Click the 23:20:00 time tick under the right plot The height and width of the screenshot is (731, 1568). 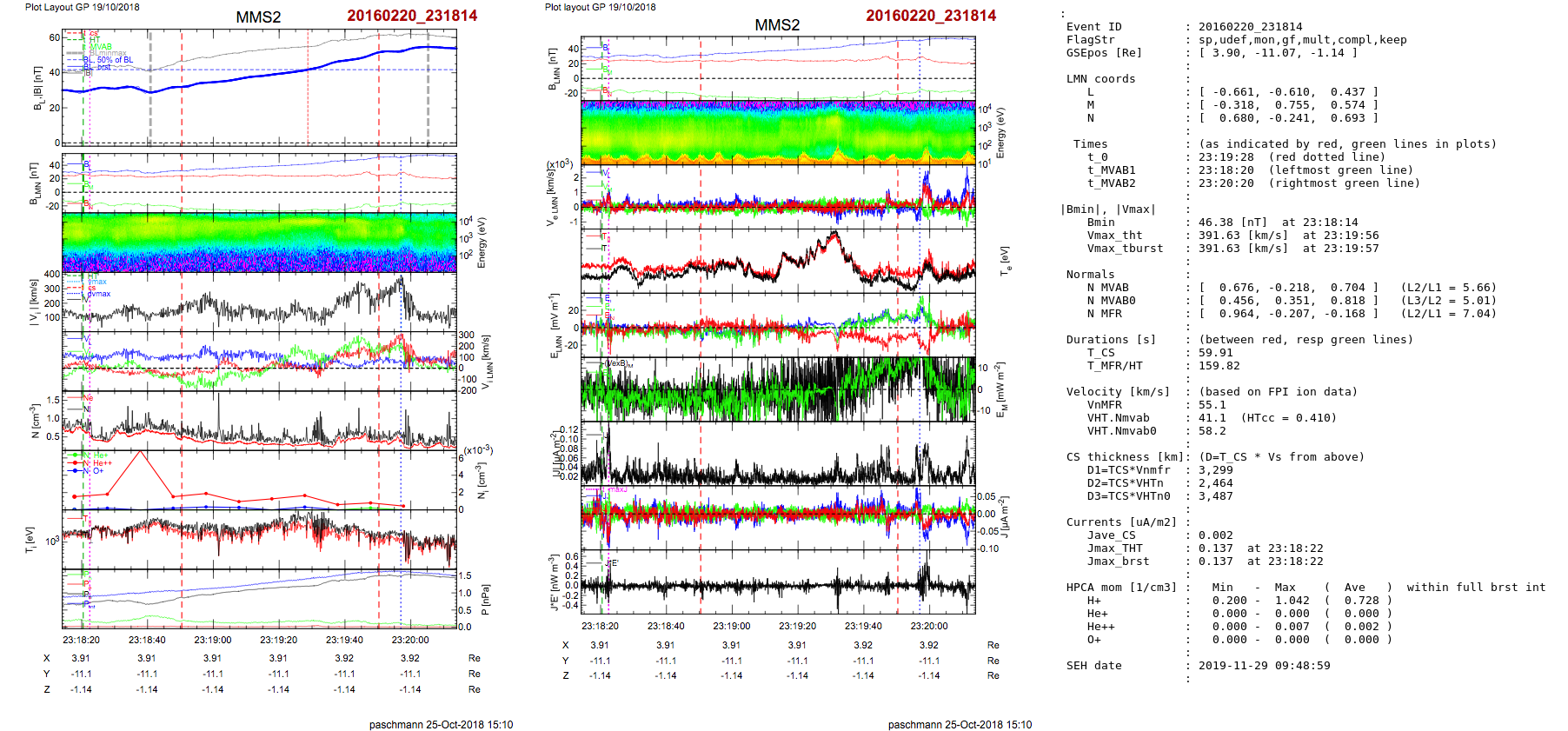coord(929,626)
